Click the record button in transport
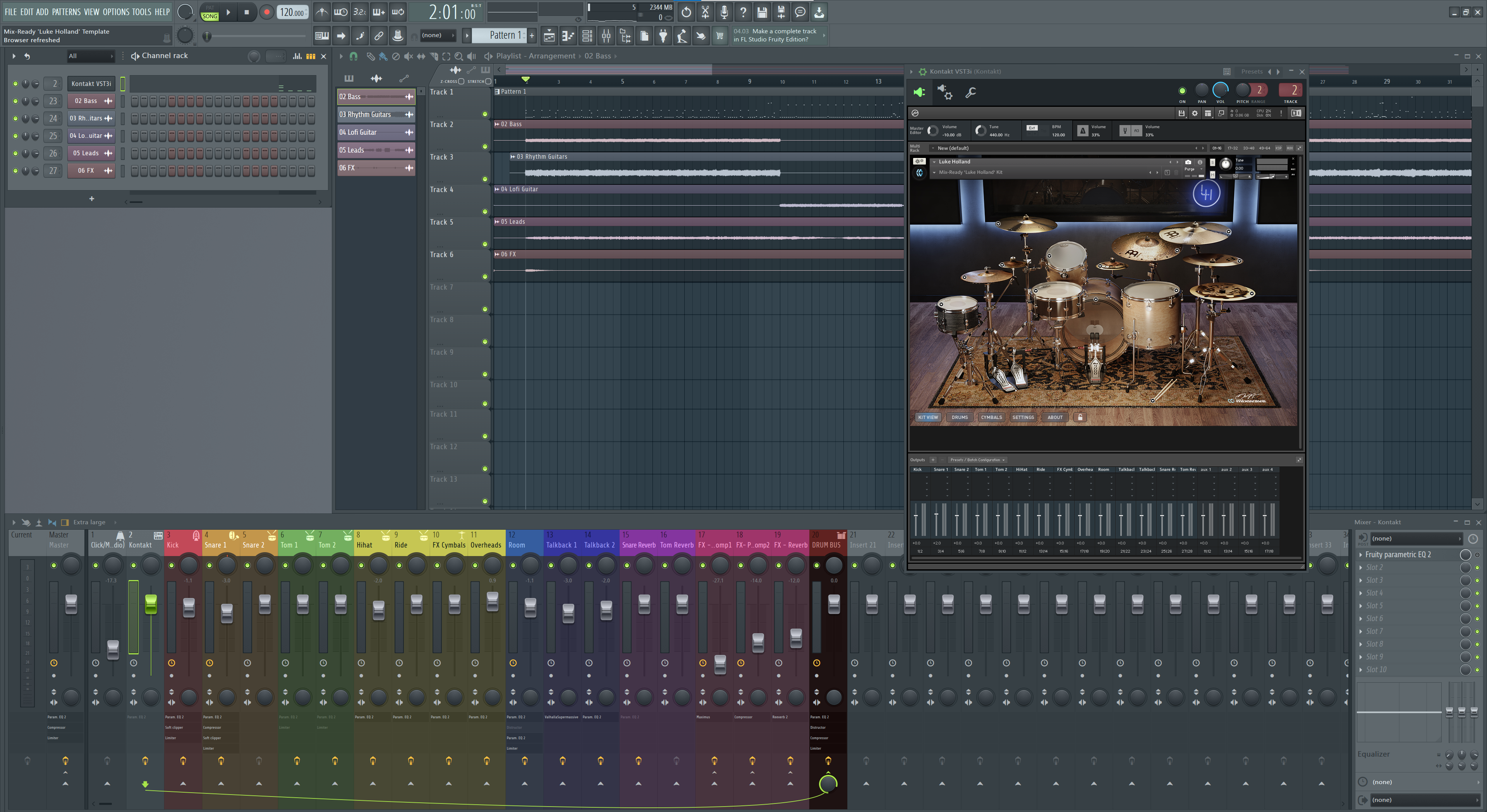Viewport: 1487px width, 812px height. tap(266, 12)
